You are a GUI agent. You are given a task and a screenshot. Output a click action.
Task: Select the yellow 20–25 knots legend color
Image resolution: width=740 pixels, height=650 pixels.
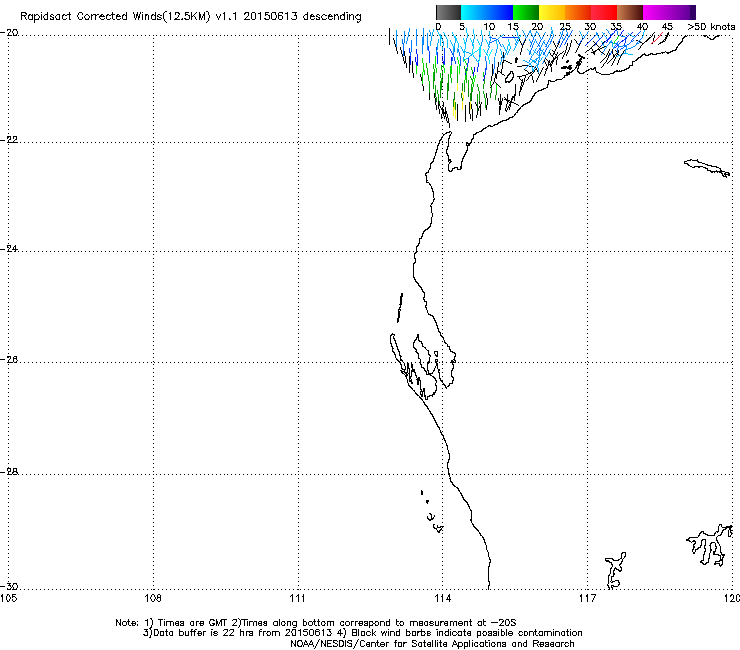tap(552, 12)
